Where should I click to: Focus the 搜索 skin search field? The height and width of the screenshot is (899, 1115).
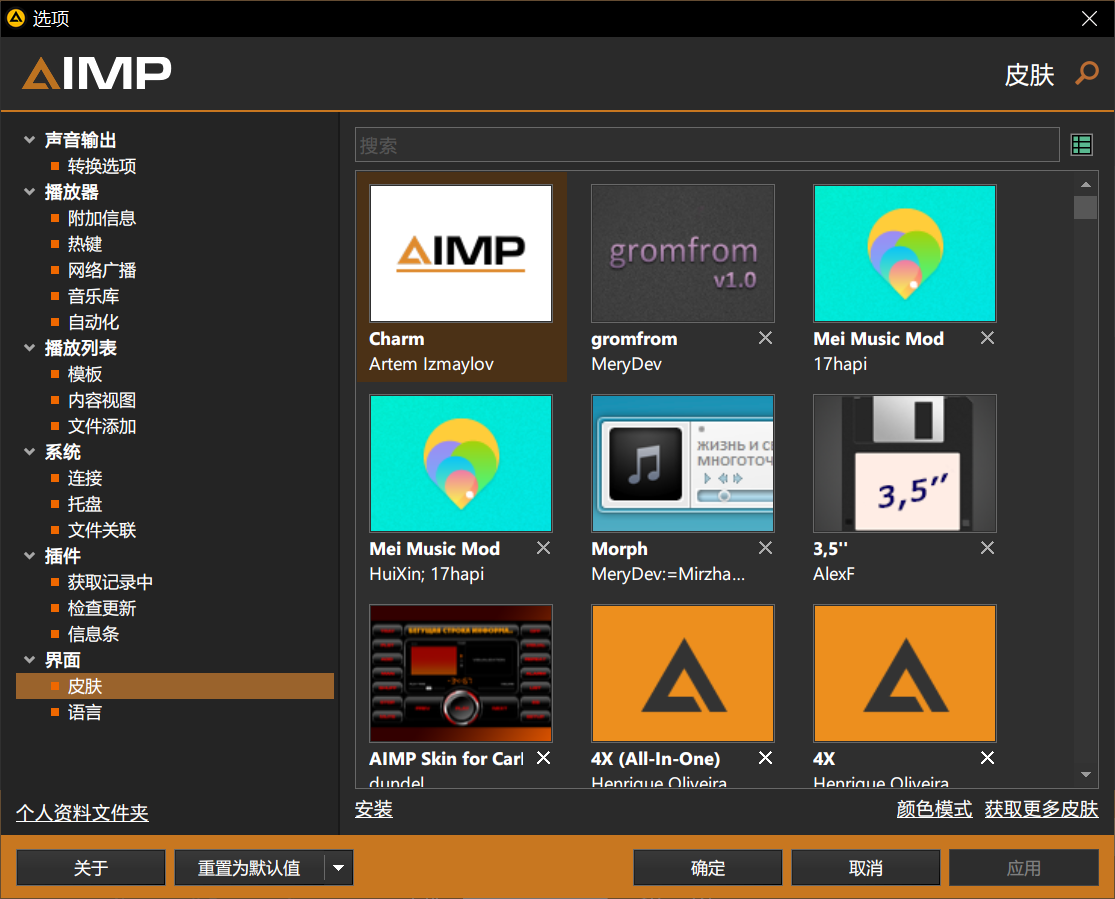click(x=708, y=145)
